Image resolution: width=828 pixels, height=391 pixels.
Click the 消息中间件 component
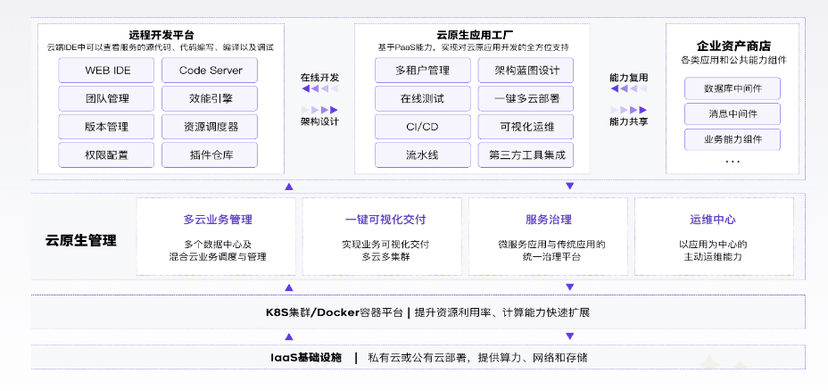point(732,114)
